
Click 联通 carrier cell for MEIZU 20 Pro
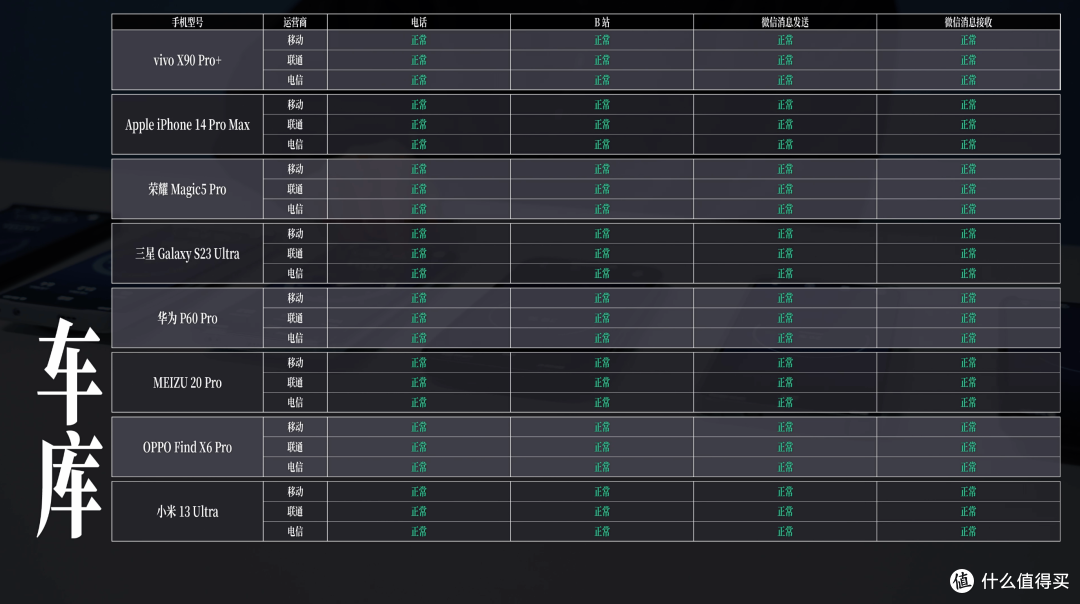[x=295, y=382]
